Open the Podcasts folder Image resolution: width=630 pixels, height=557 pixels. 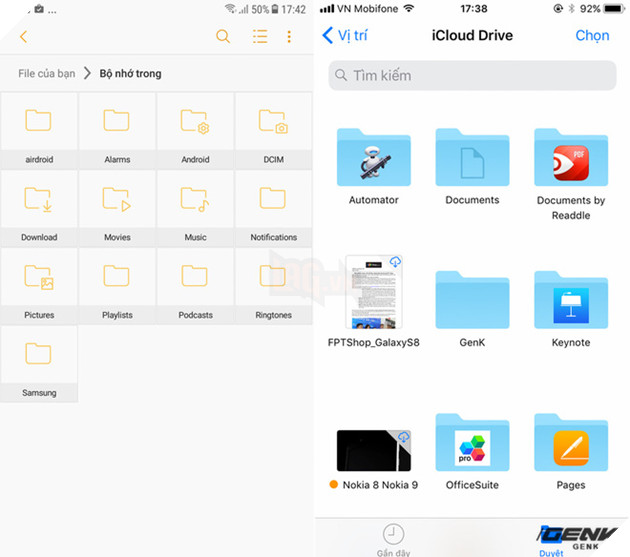pyautogui.click(x=195, y=286)
